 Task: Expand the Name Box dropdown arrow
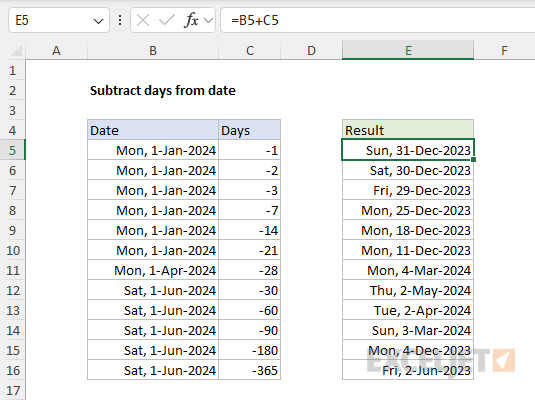(x=98, y=21)
